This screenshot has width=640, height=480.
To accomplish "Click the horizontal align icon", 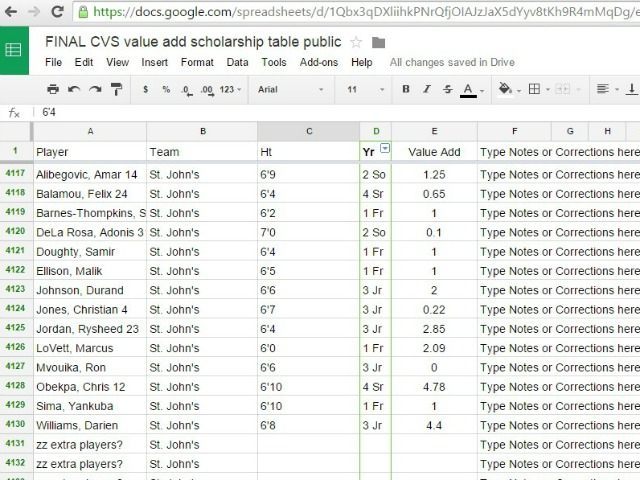I will (x=602, y=89).
